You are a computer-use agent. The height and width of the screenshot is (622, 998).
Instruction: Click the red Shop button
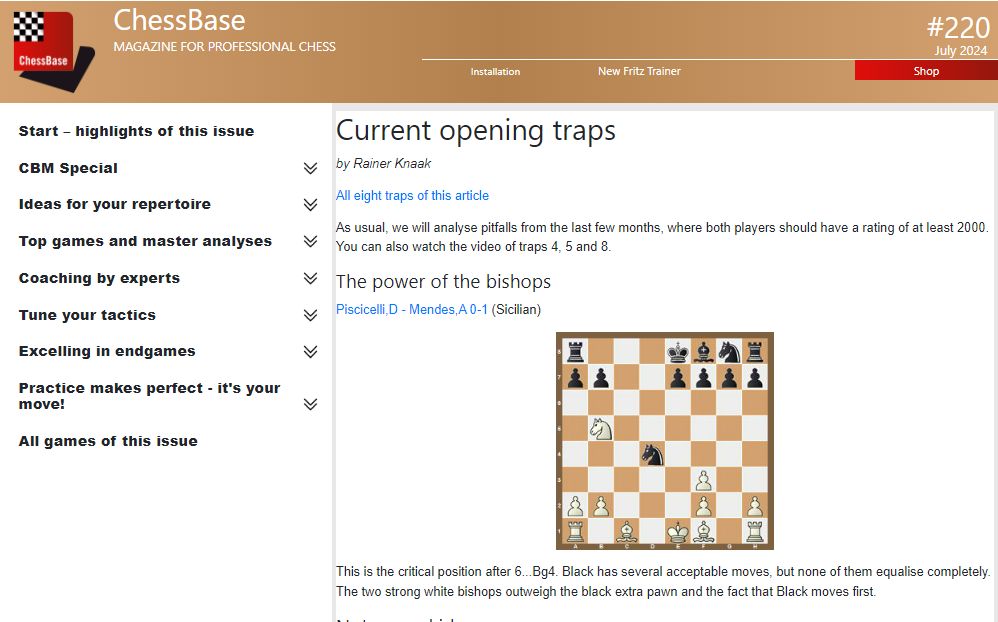925,71
